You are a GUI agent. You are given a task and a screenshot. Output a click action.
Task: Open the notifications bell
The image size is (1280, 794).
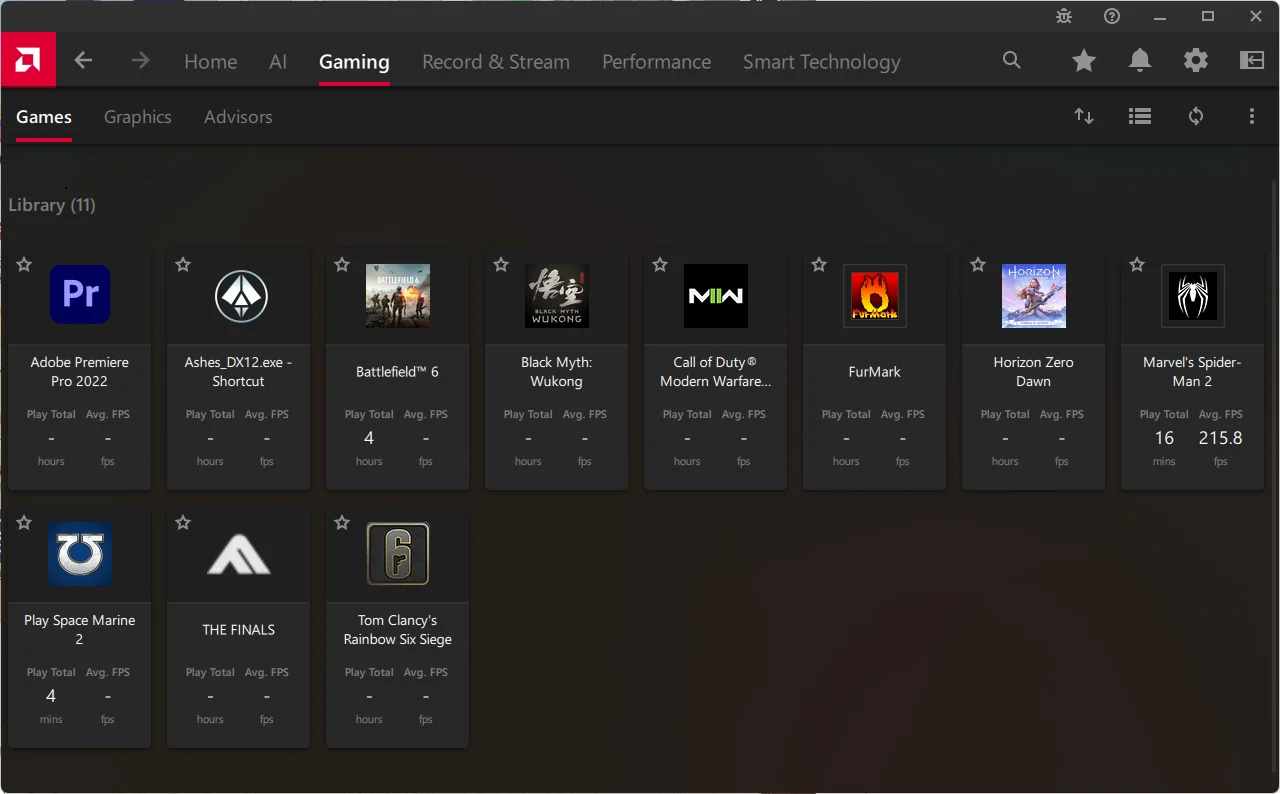[1140, 61]
